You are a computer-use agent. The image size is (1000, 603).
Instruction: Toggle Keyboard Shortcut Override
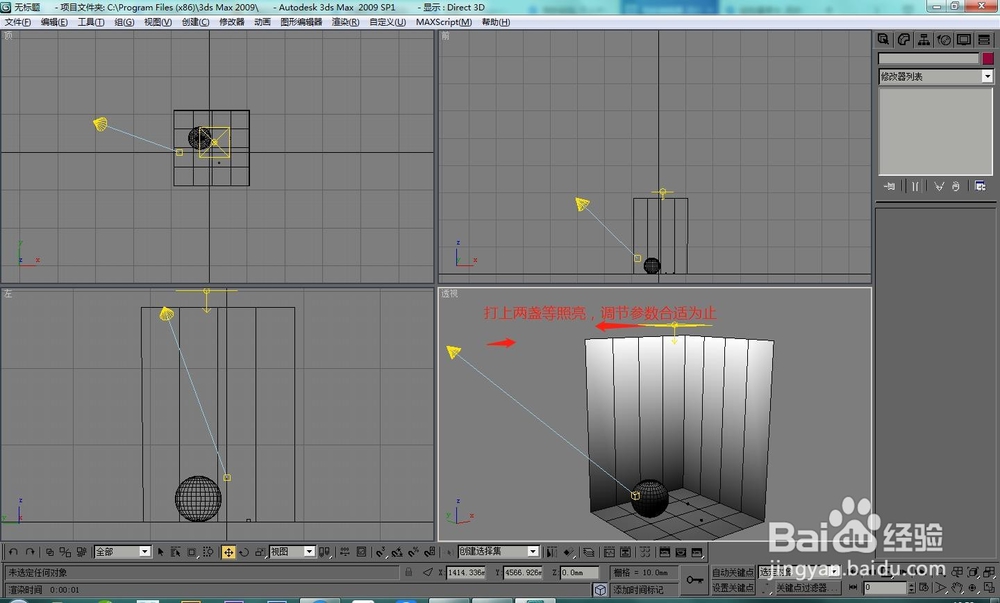361,552
